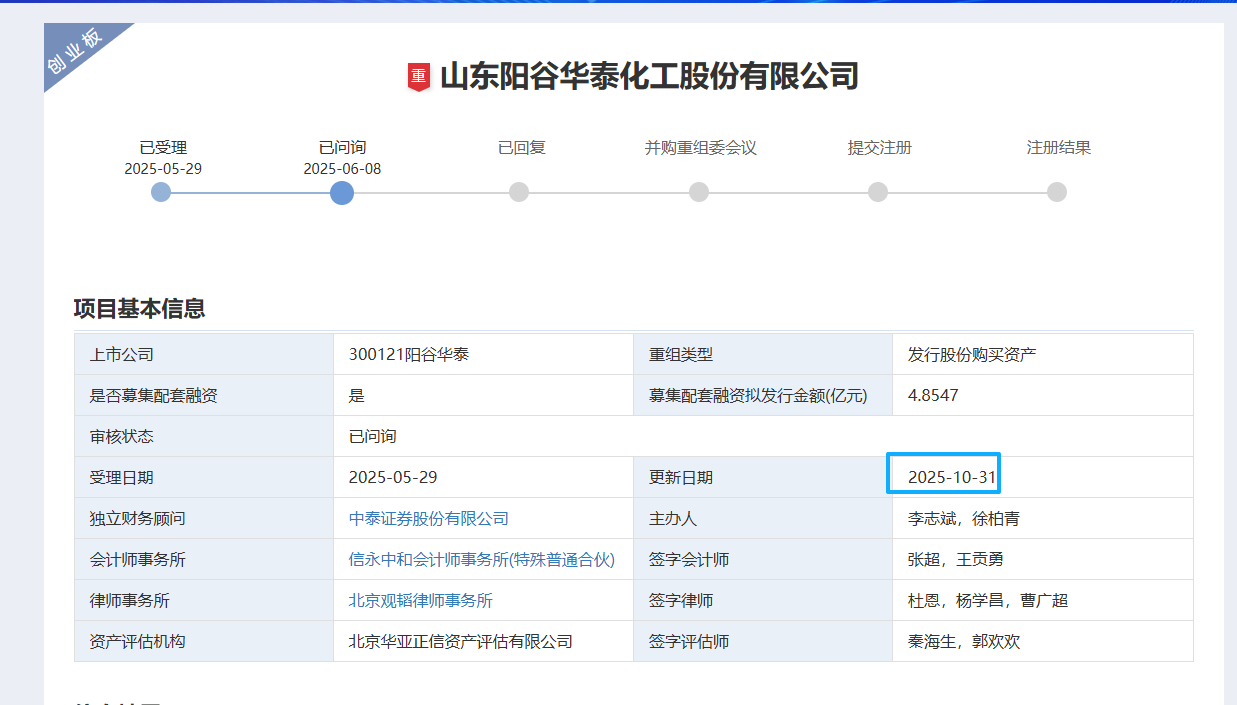
Task: Click the 已回复 stage label text
Action: coord(522,148)
